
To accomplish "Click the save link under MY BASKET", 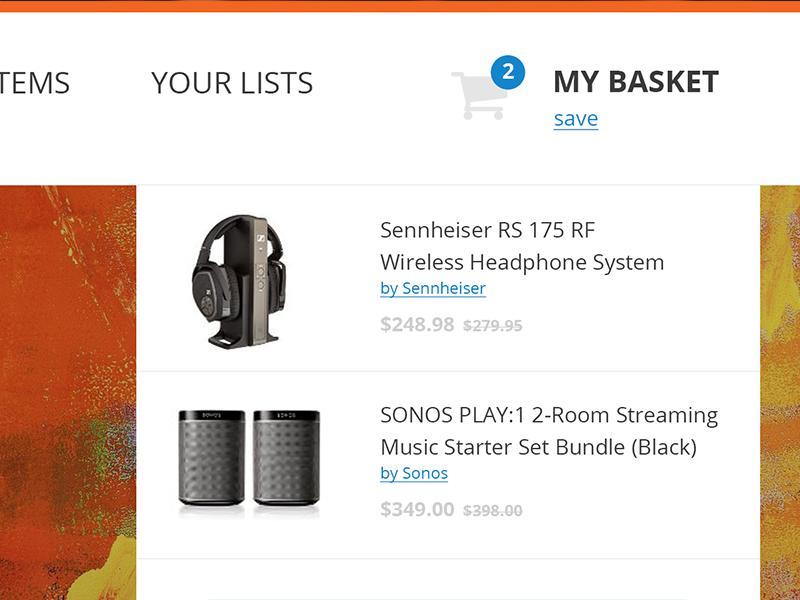I will pyautogui.click(x=576, y=119).
